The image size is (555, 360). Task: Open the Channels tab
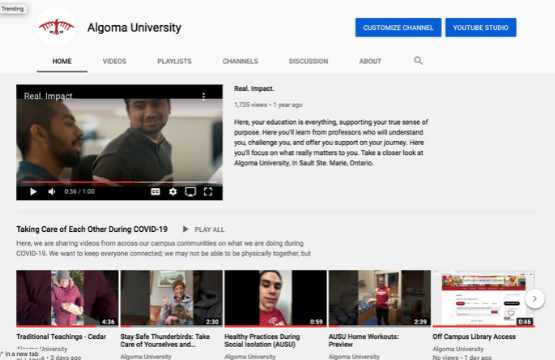(x=240, y=61)
